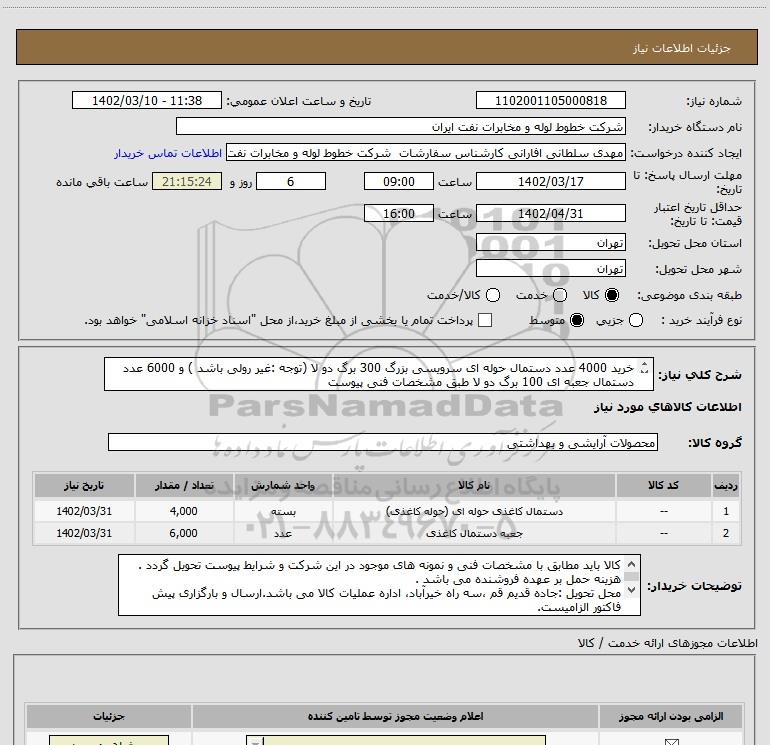Click the ردیف column header
The width and height of the screenshot is (770, 745).
coord(726,485)
